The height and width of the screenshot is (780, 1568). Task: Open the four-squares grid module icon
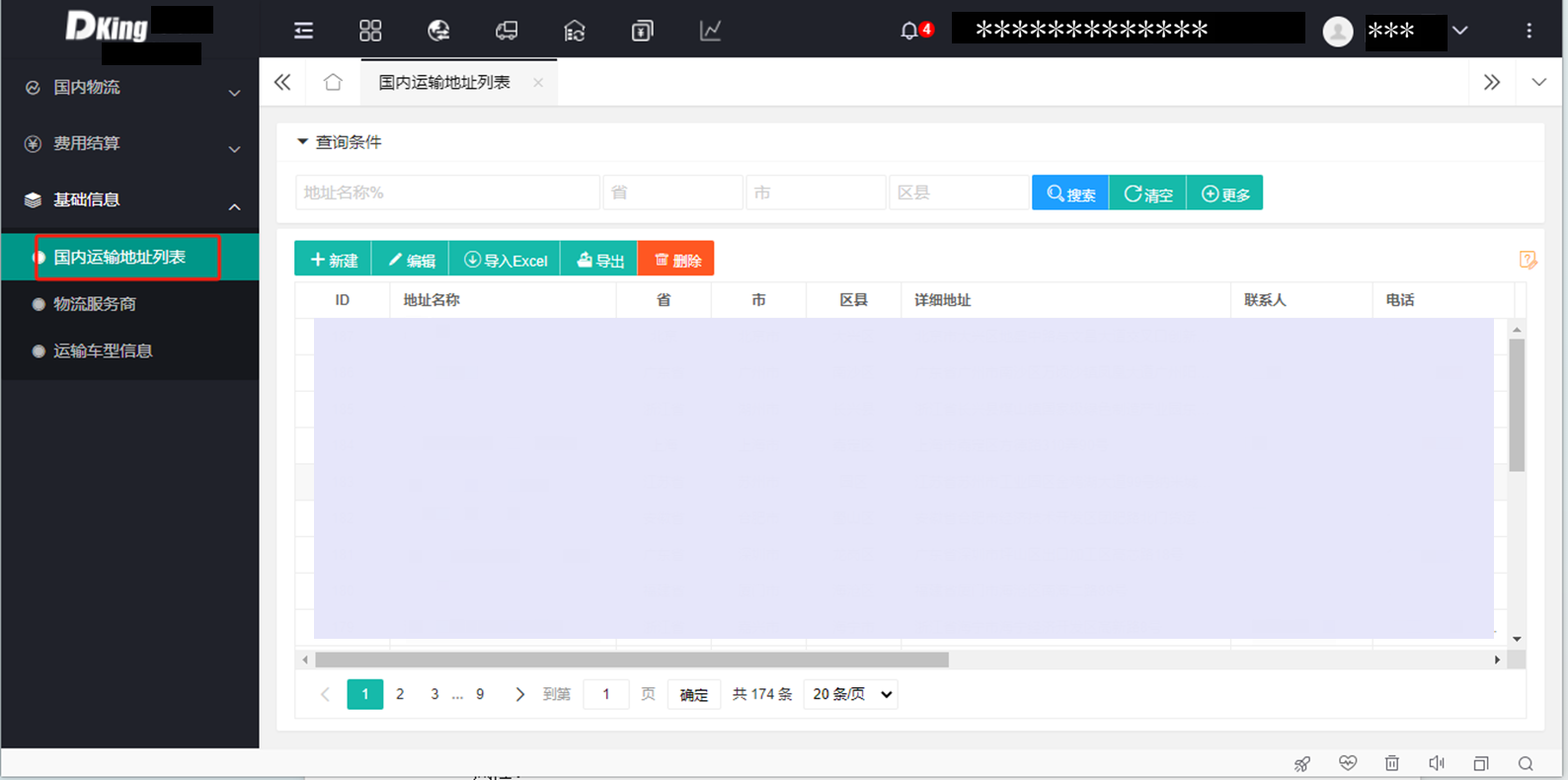point(370,31)
